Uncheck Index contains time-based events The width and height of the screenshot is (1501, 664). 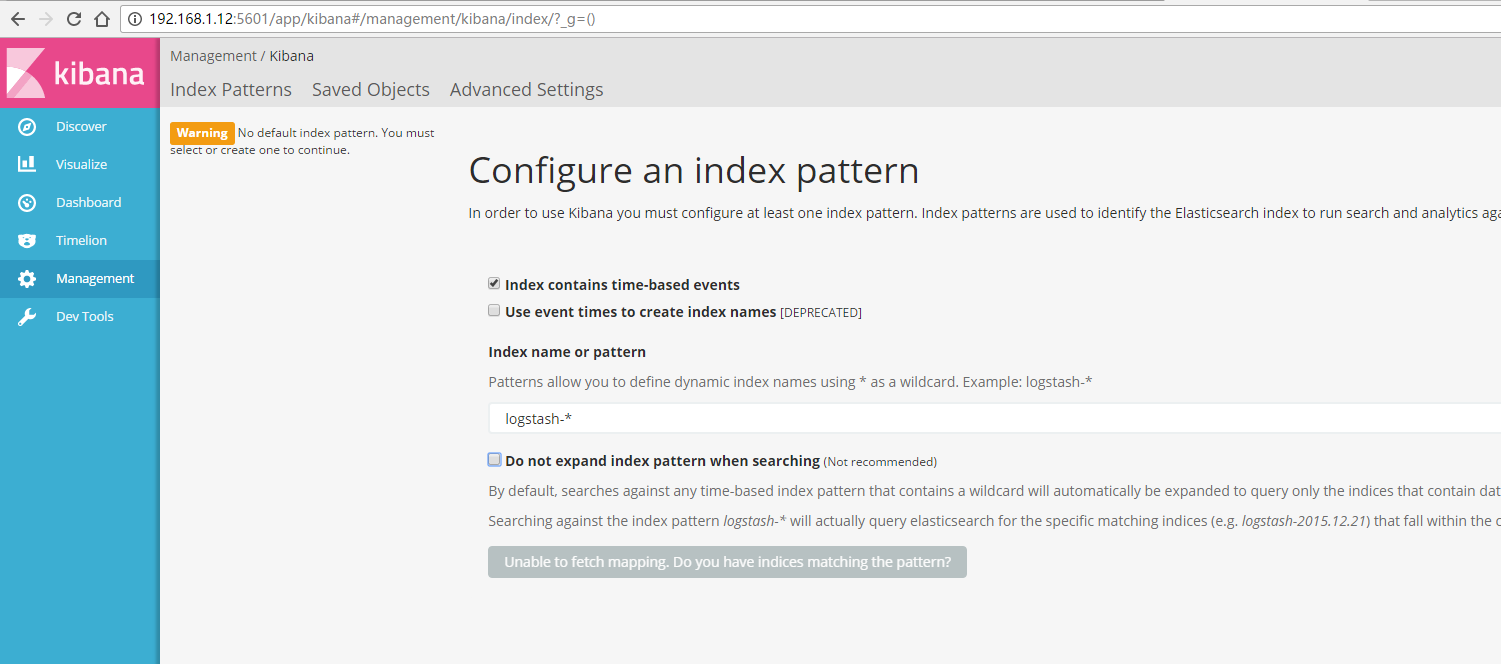[494, 284]
